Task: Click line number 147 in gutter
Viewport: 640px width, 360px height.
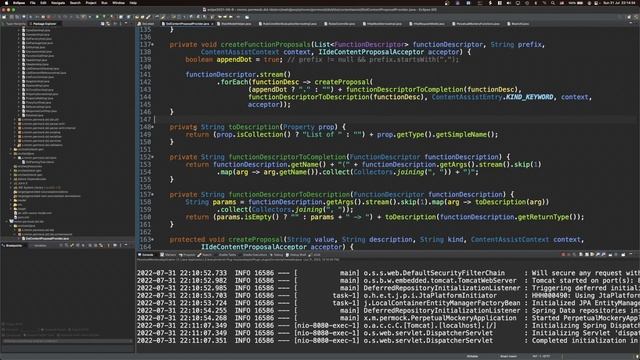Action: [145, 120]
